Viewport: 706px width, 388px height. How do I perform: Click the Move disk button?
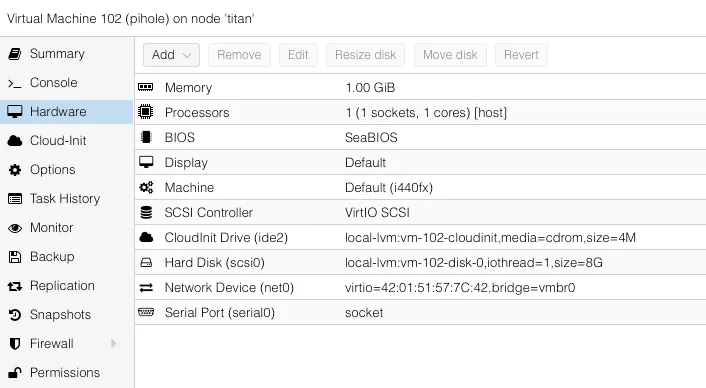point(450,55)
